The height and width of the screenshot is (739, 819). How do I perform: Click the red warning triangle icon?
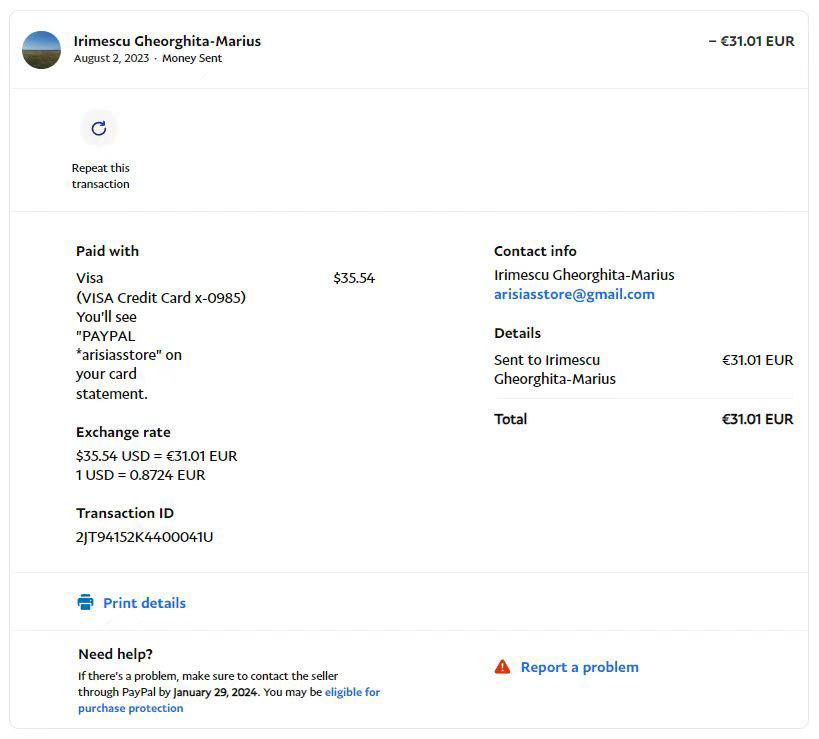502,667
